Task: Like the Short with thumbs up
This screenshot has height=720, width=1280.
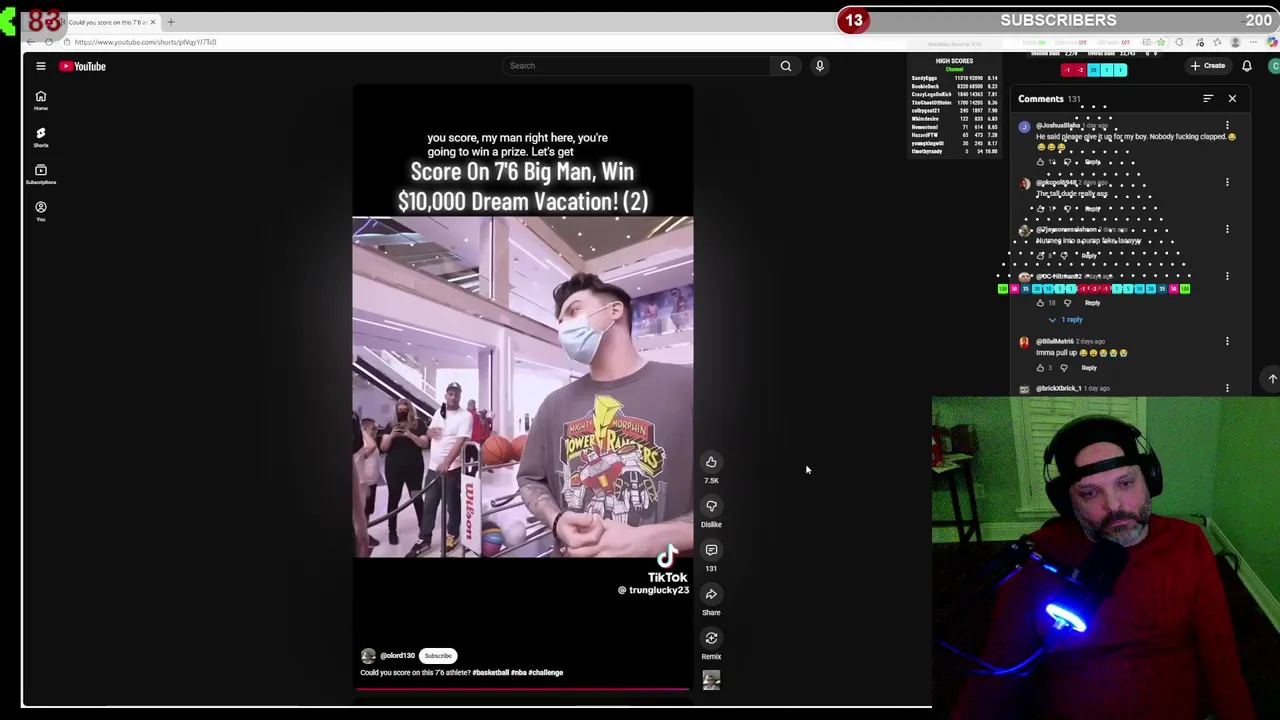Action: pyautogui.click(x=711, y=462)
